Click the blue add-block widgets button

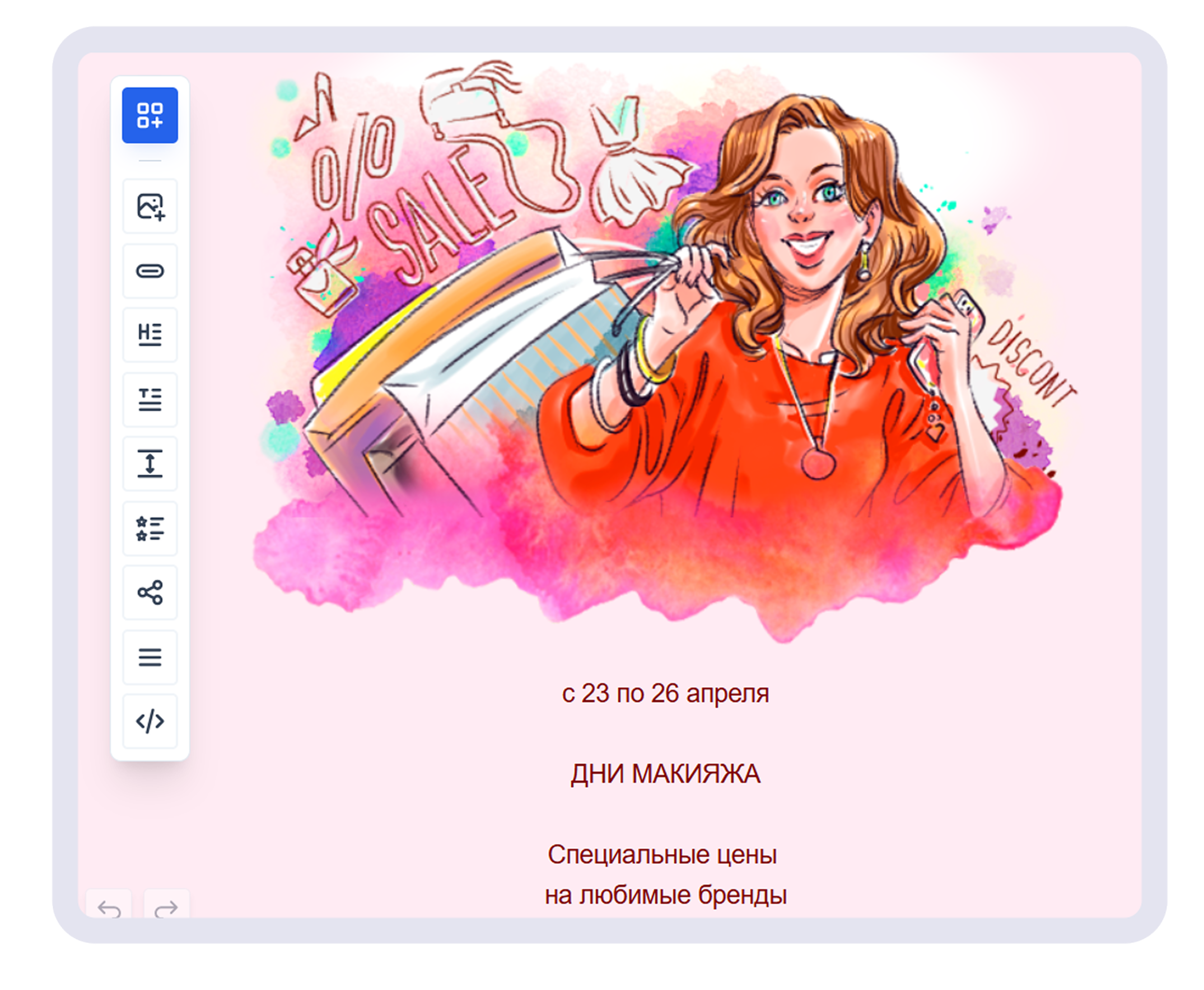[x=150, y=115]
